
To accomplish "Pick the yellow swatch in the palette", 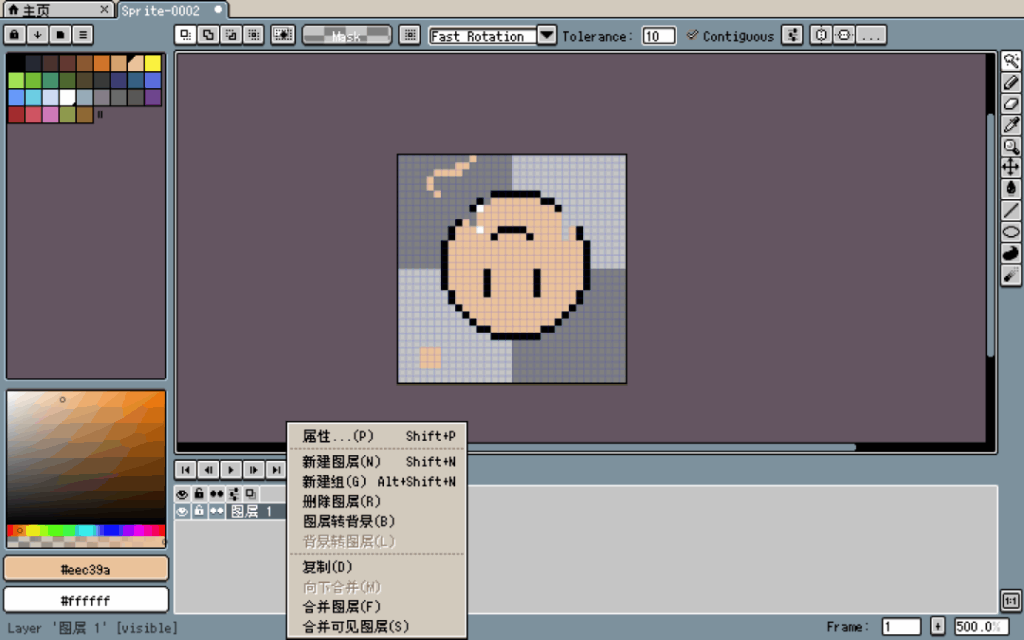I will (x=152, y=63).
